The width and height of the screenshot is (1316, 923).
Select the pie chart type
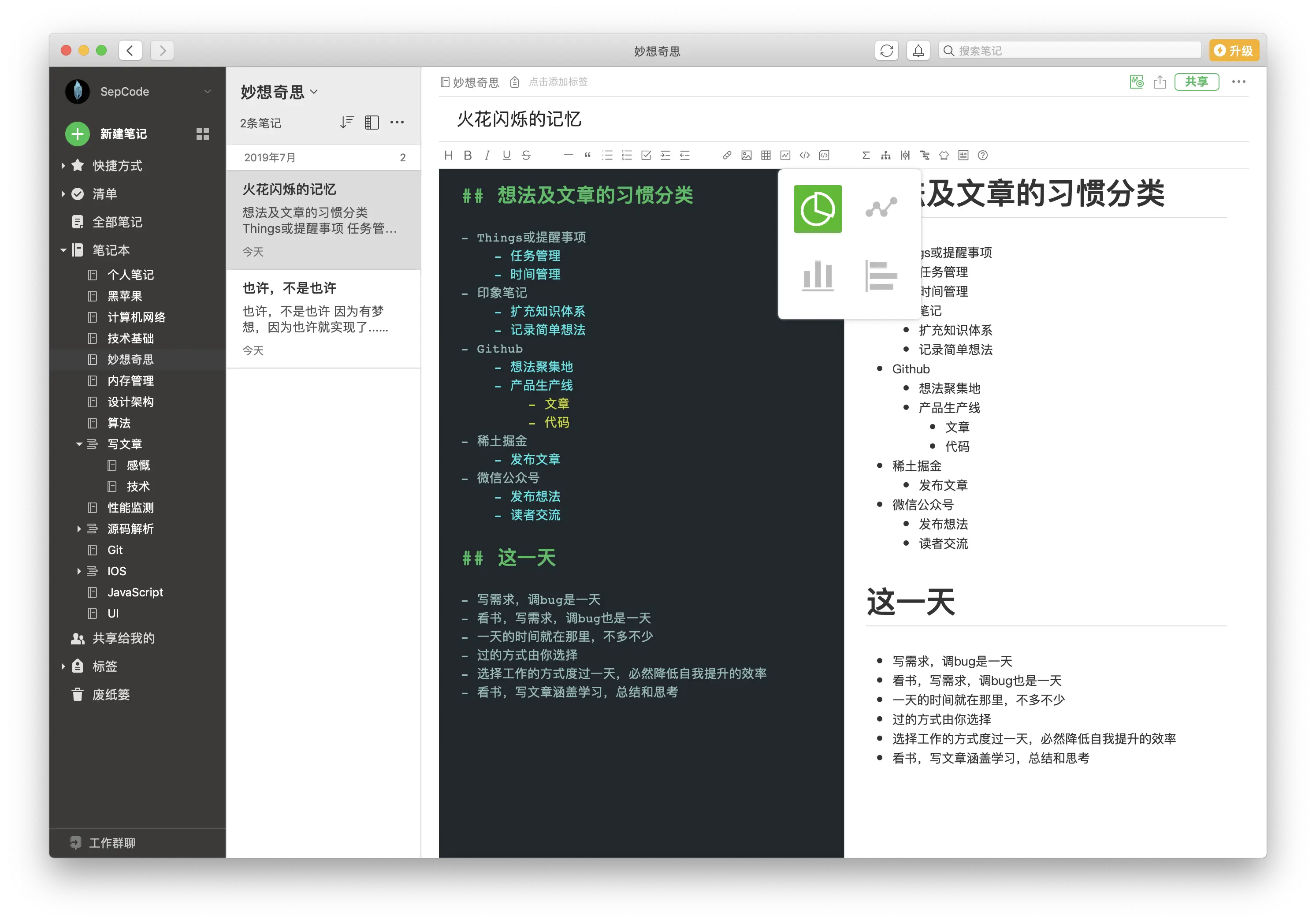click(x=818, y=208)
